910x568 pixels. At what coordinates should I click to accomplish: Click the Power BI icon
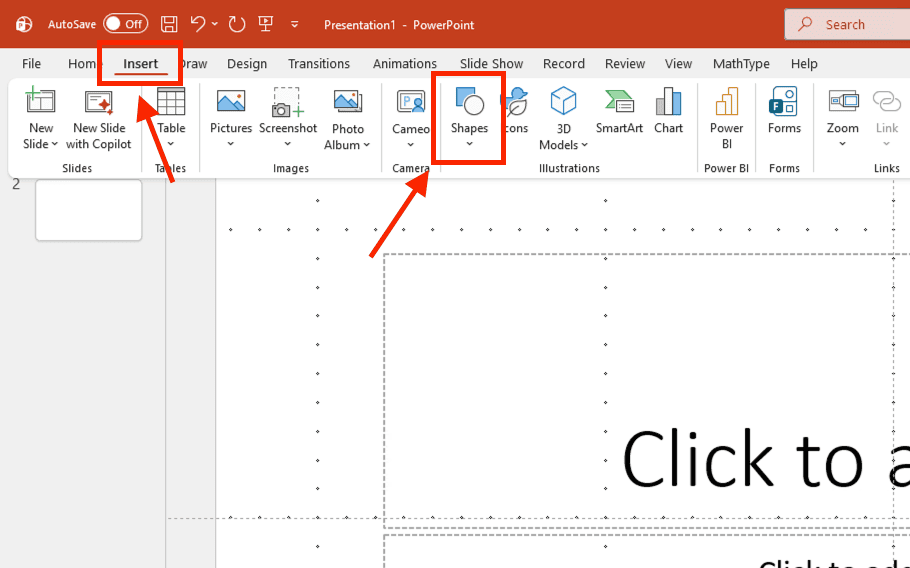726,102
